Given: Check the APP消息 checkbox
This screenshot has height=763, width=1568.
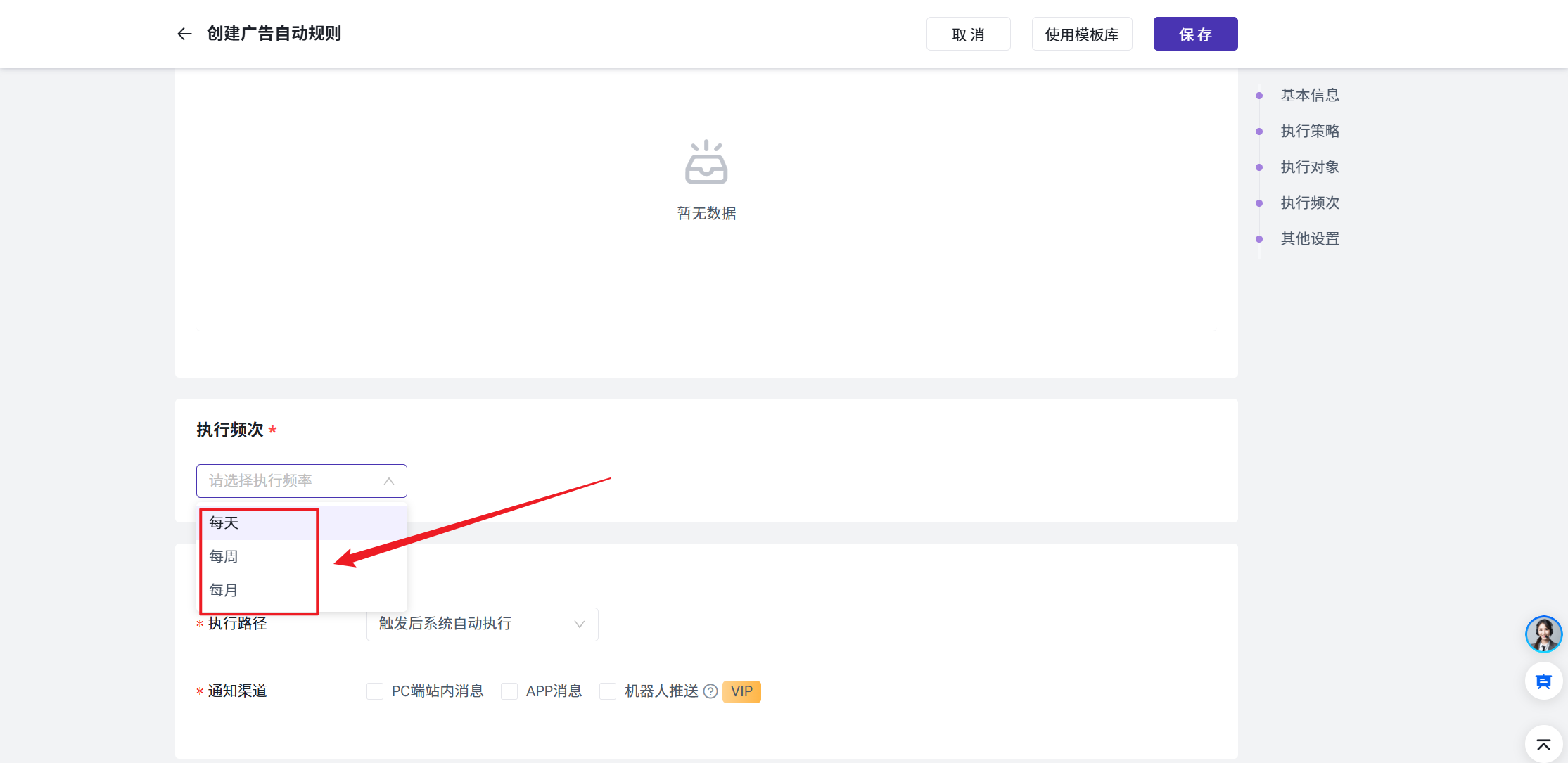Looking at the screenshot, I should 509,691.
